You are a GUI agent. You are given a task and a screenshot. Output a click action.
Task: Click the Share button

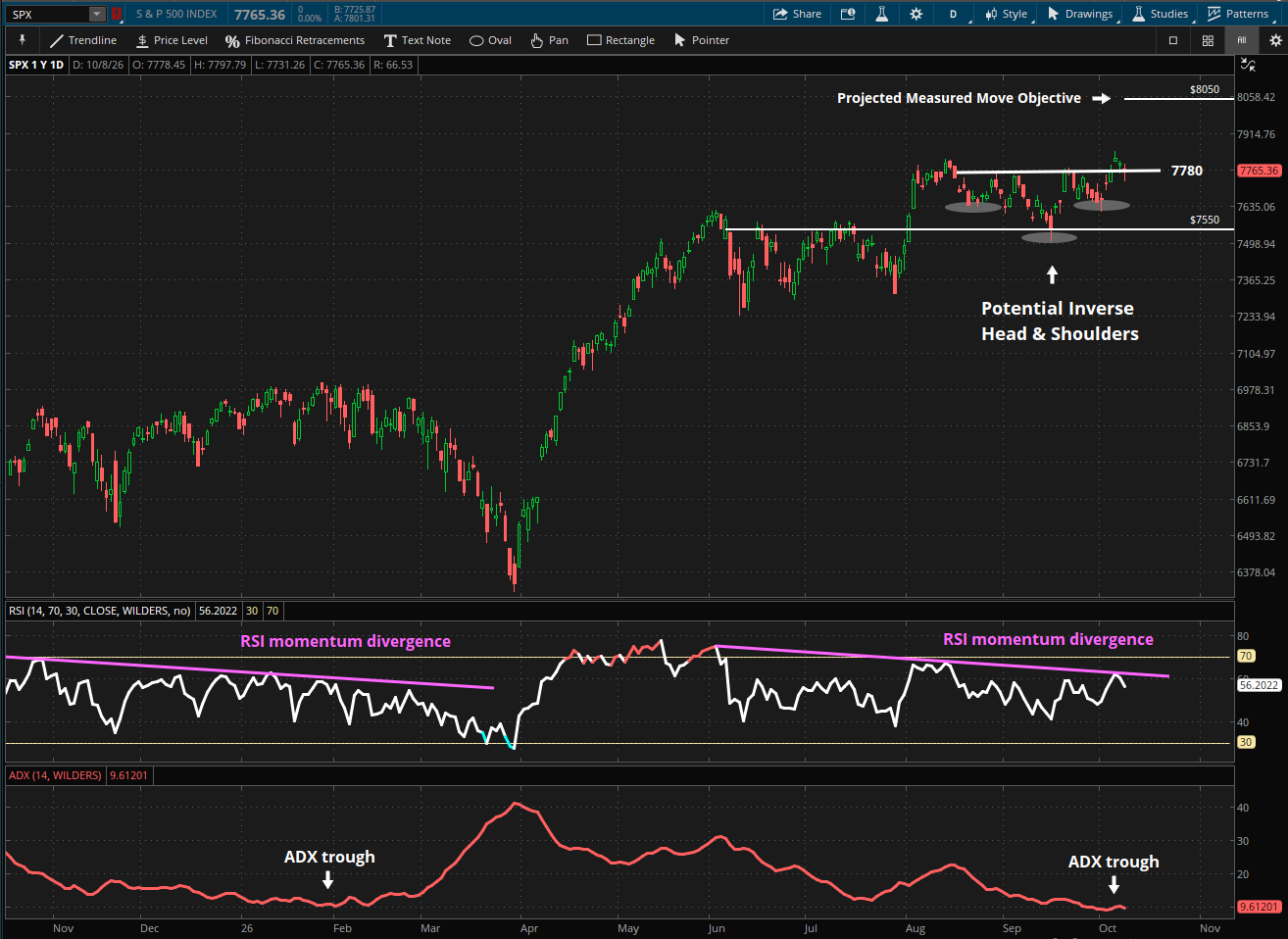pyautogui.click(x=797, y=14)
